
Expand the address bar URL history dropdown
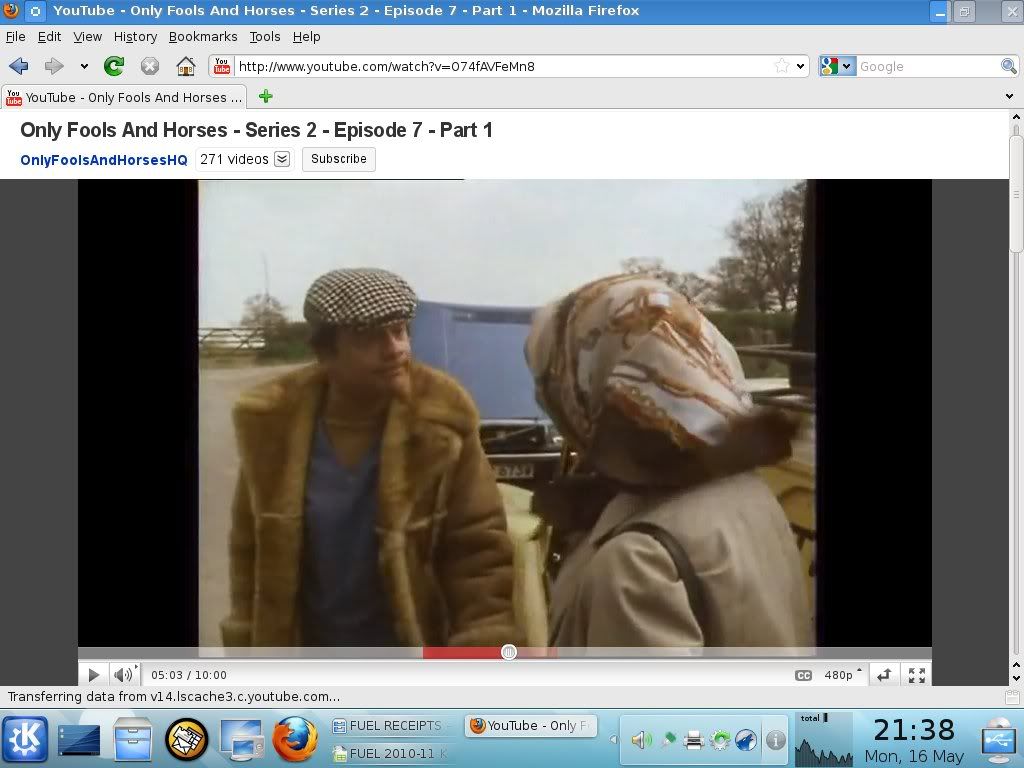[800, 66]
